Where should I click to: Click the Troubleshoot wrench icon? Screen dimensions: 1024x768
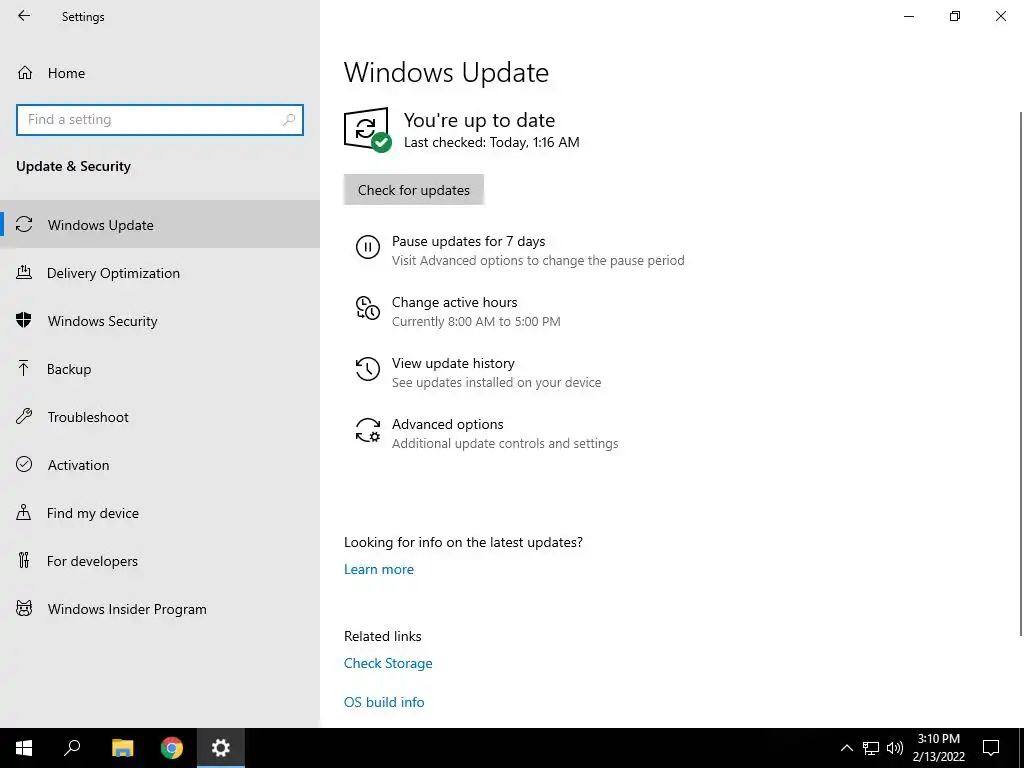point(24,416)
